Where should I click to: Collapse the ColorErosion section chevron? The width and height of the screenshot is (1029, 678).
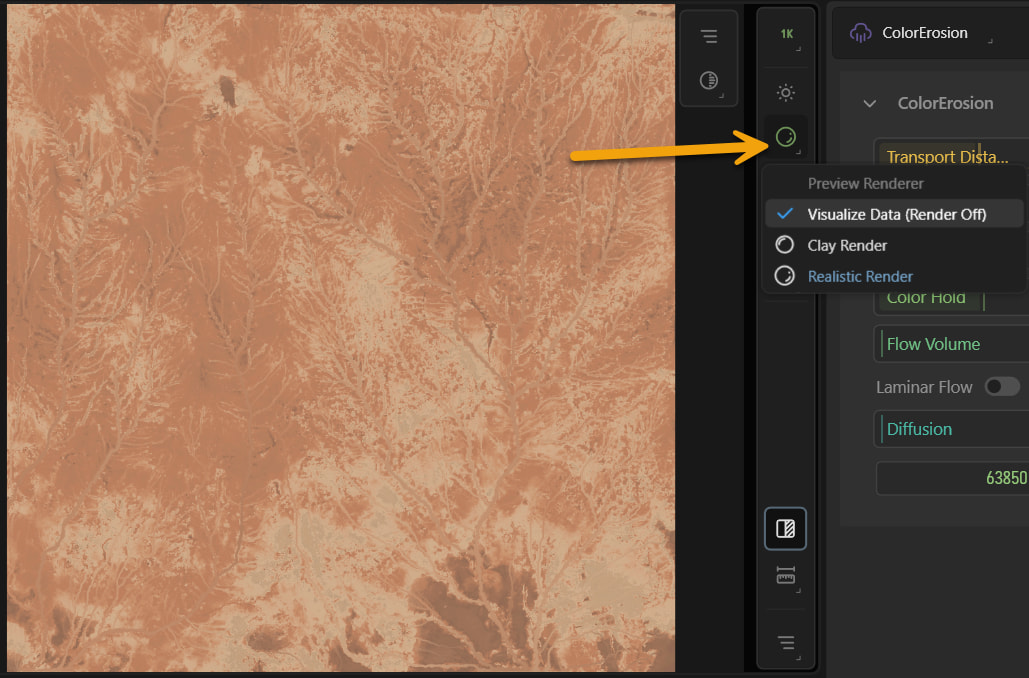[x=869, y=103]
